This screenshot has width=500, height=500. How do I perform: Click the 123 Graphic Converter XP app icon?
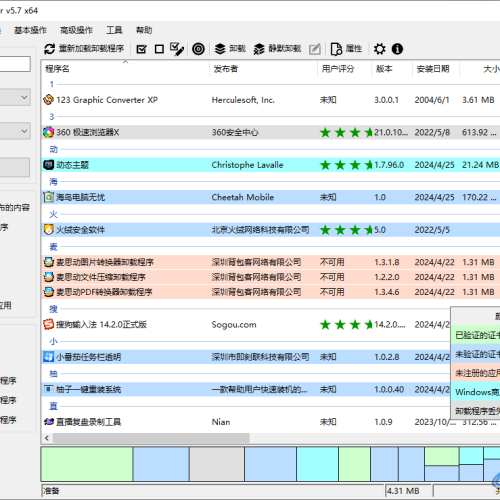tap(49, 100)
